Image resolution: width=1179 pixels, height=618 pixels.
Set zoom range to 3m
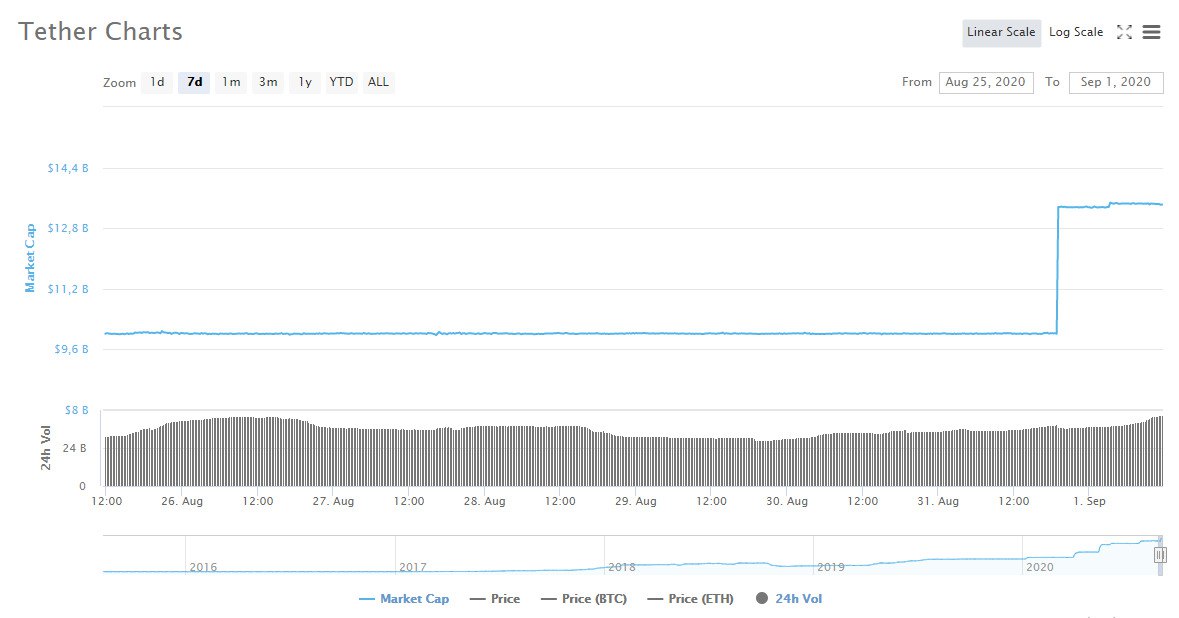point(268,82)
